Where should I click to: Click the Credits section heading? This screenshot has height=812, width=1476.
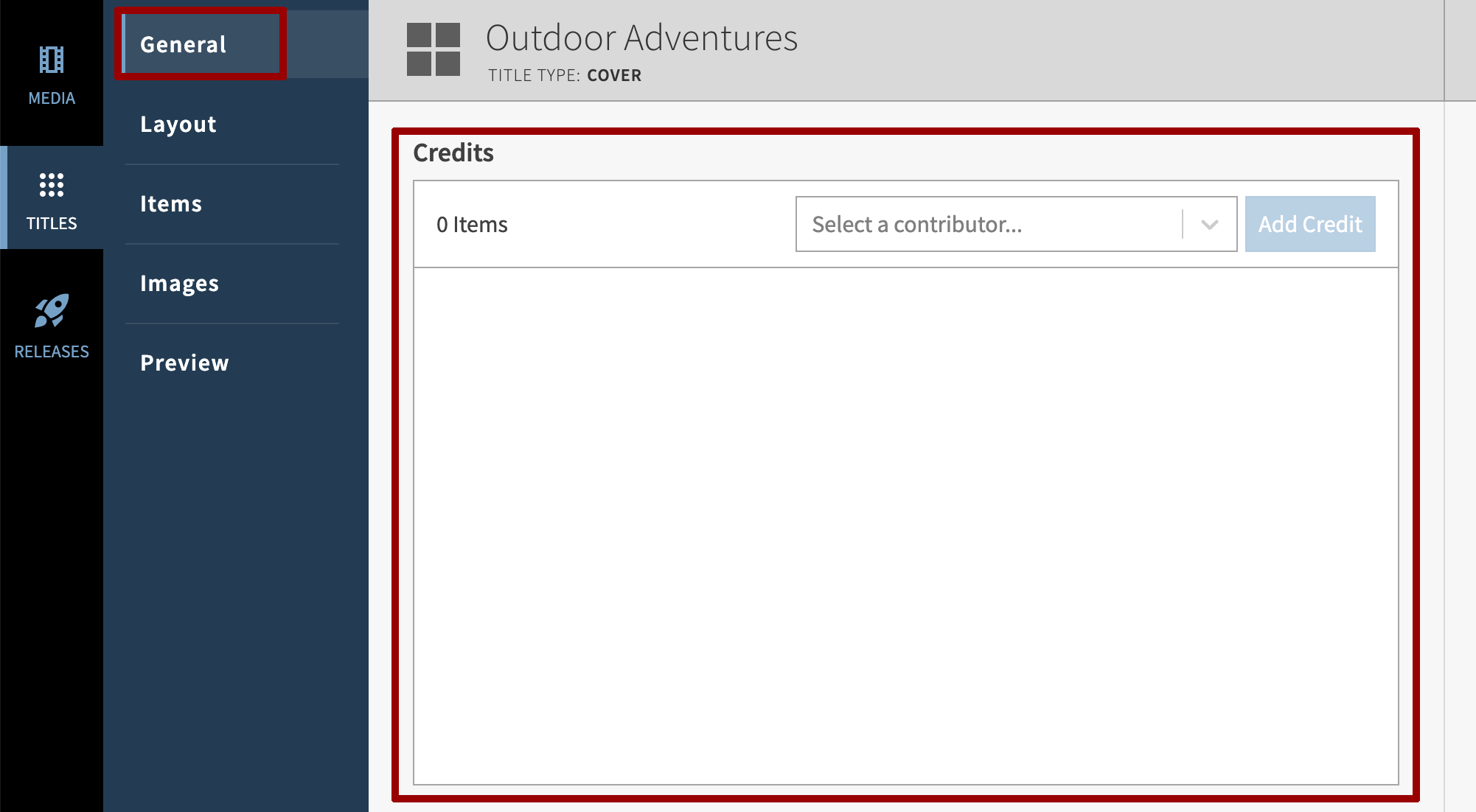pyautogui.click(x=453, y=153)
